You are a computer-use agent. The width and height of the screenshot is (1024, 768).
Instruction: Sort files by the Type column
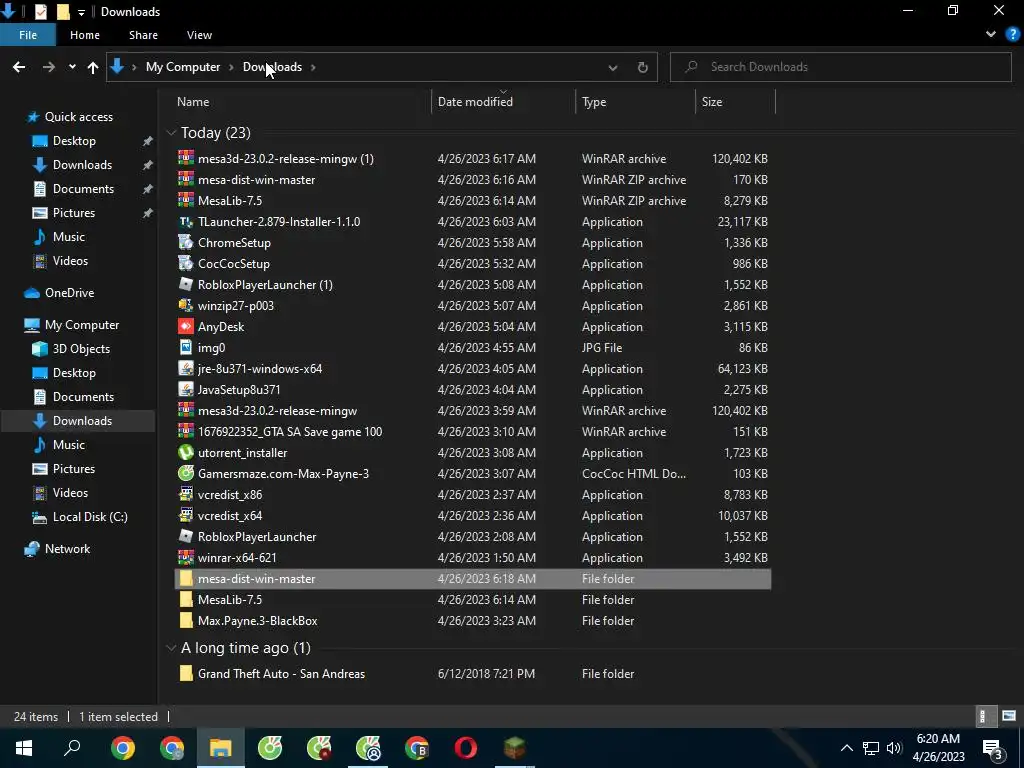tap(594, 102)
